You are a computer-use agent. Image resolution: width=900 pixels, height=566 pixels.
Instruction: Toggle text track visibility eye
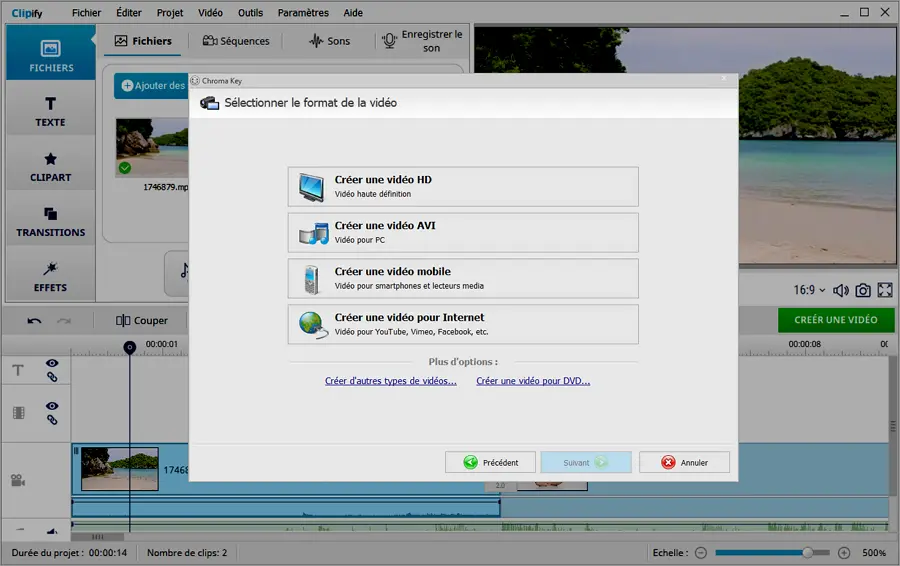click(x=52, y=363)
